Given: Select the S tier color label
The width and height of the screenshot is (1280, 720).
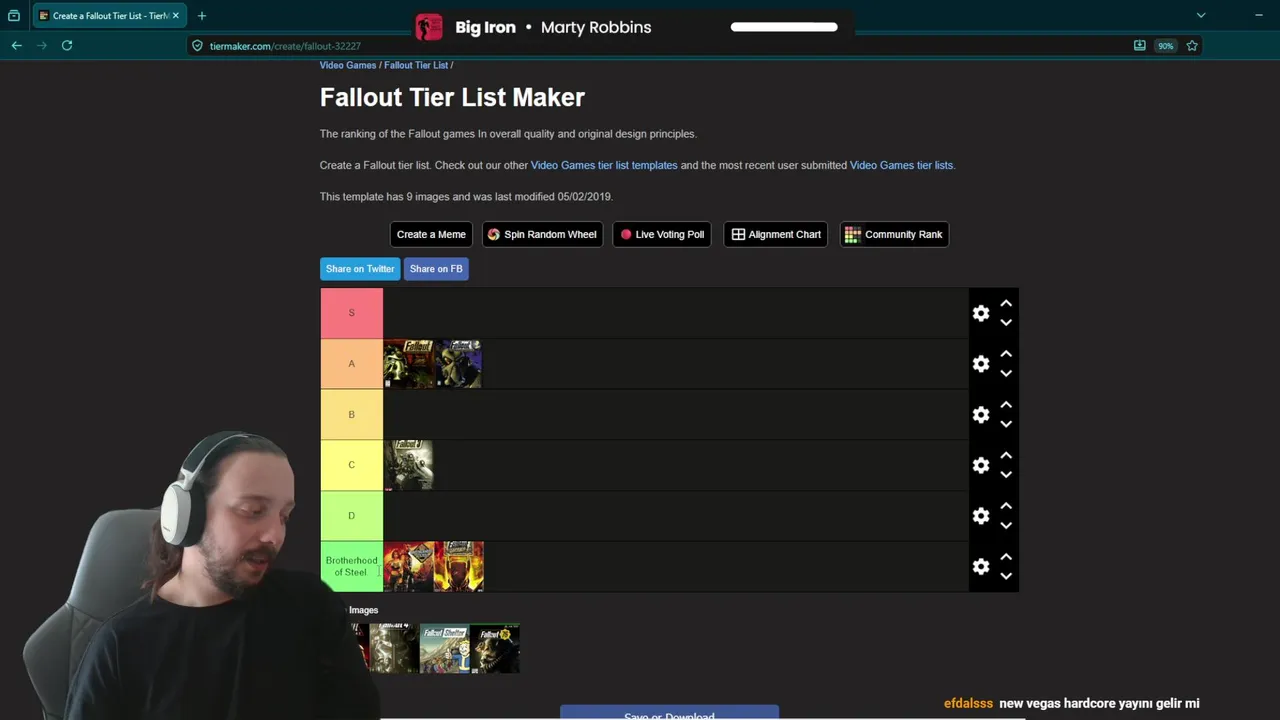Looking at the screenshot, I should pyautogui.click(x=351, y=313).
